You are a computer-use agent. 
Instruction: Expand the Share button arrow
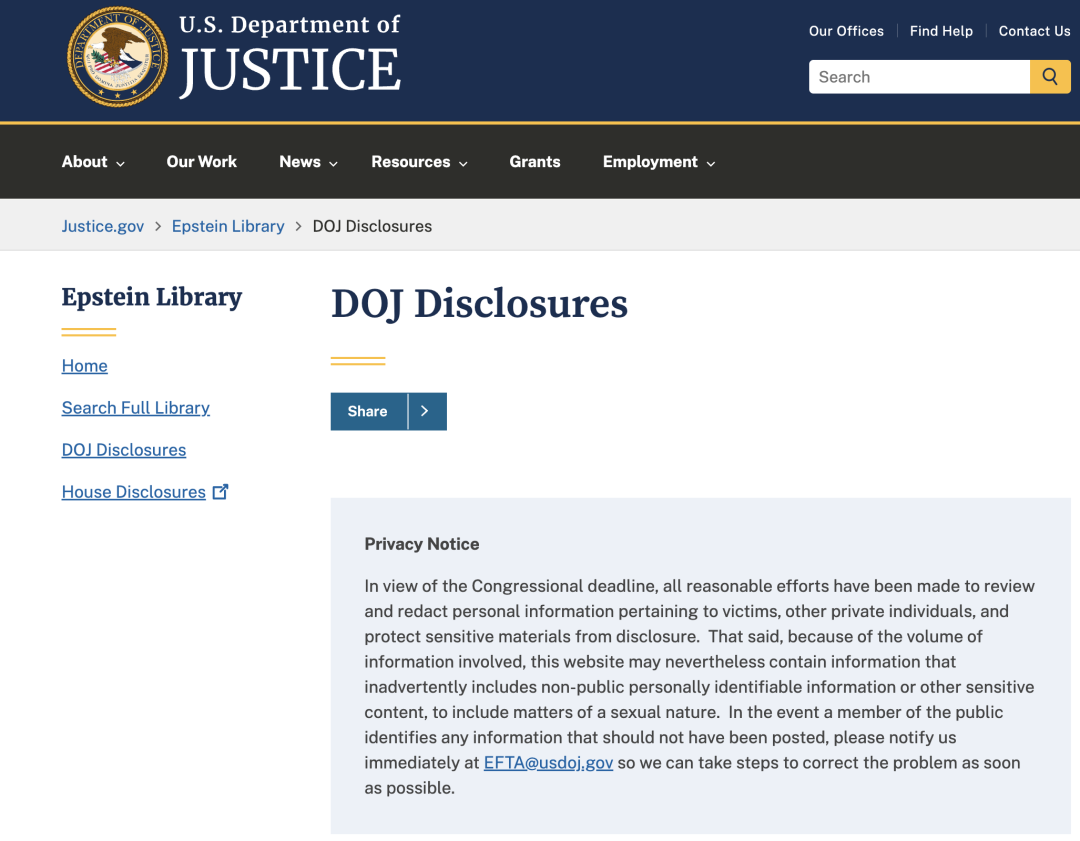tap(427, 411)
